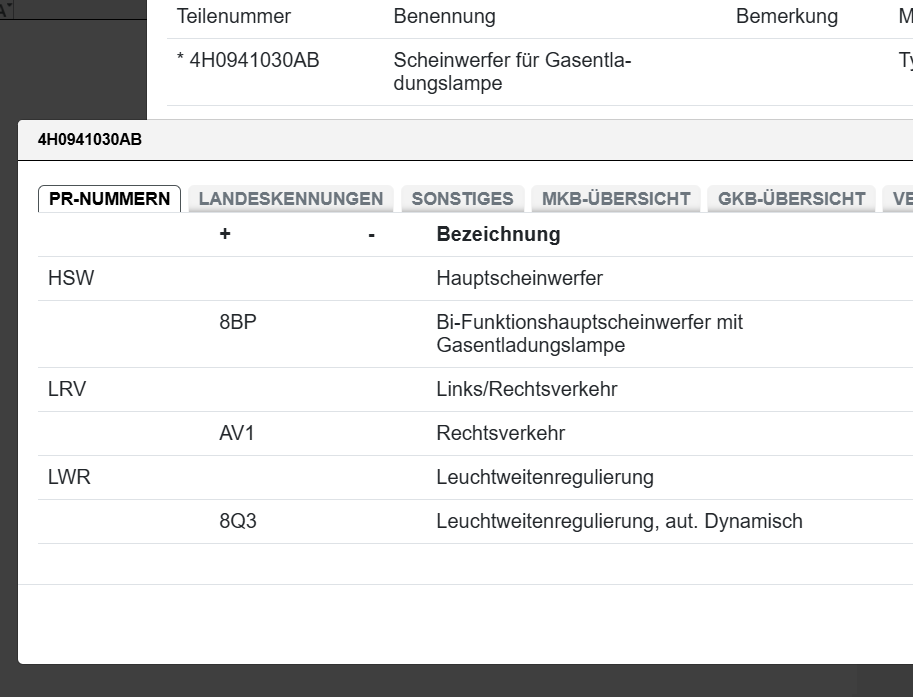This screenshot has width=913, height=697.
Task: Open the SONSTIGES tab
Action: [462, 198]
